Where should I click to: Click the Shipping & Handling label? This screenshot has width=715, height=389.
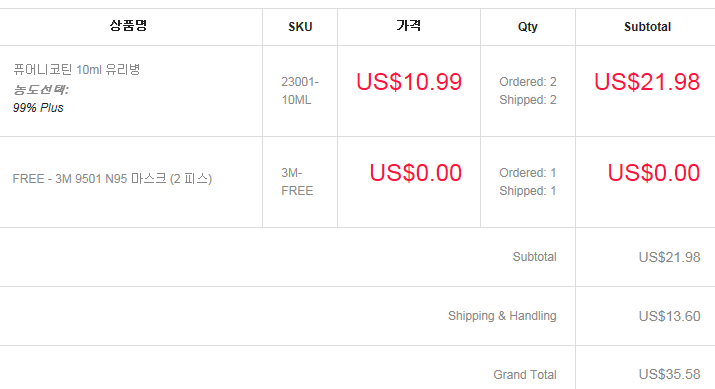coord(502,316)
